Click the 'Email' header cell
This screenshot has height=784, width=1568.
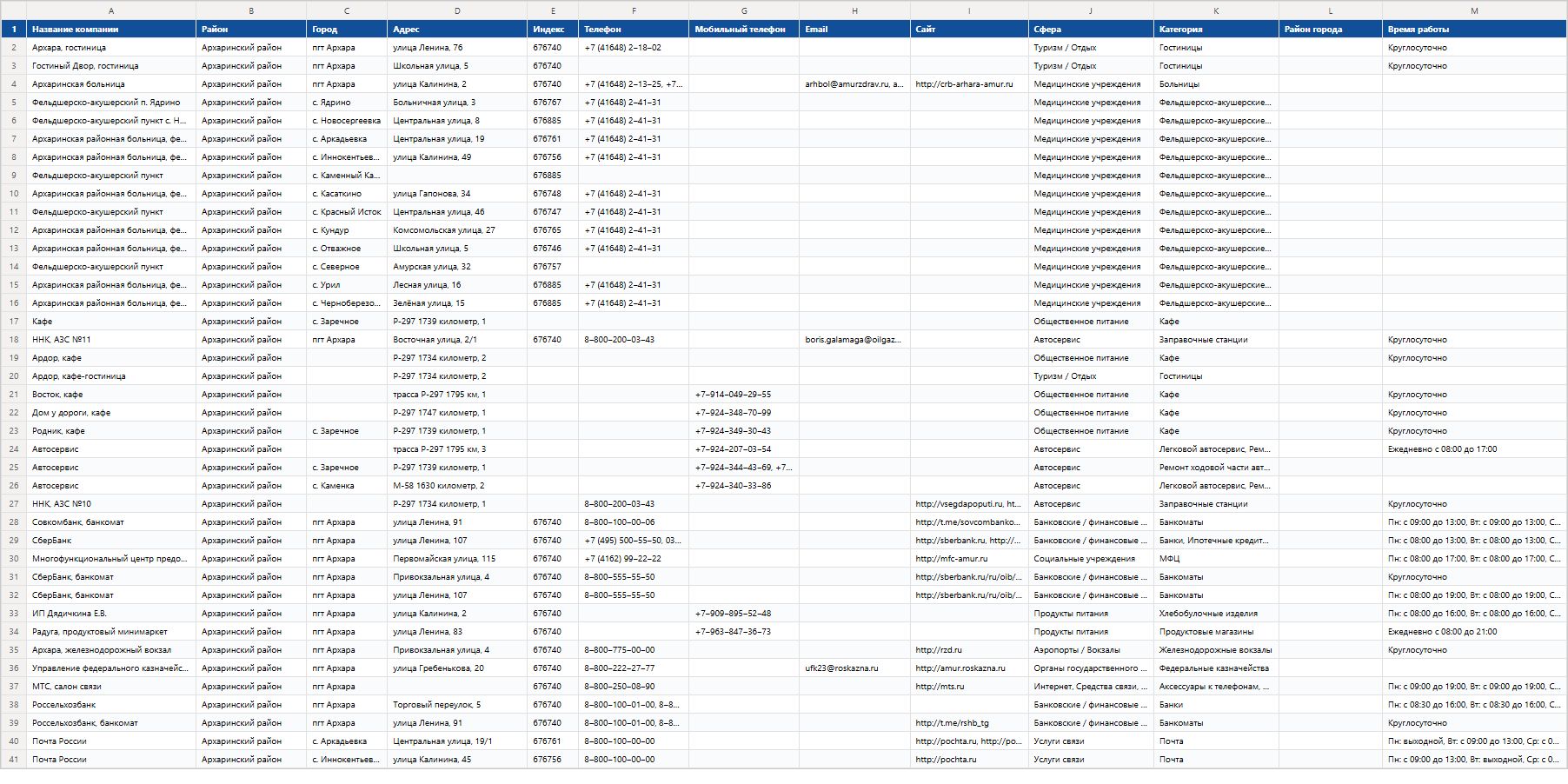(854, 30)
